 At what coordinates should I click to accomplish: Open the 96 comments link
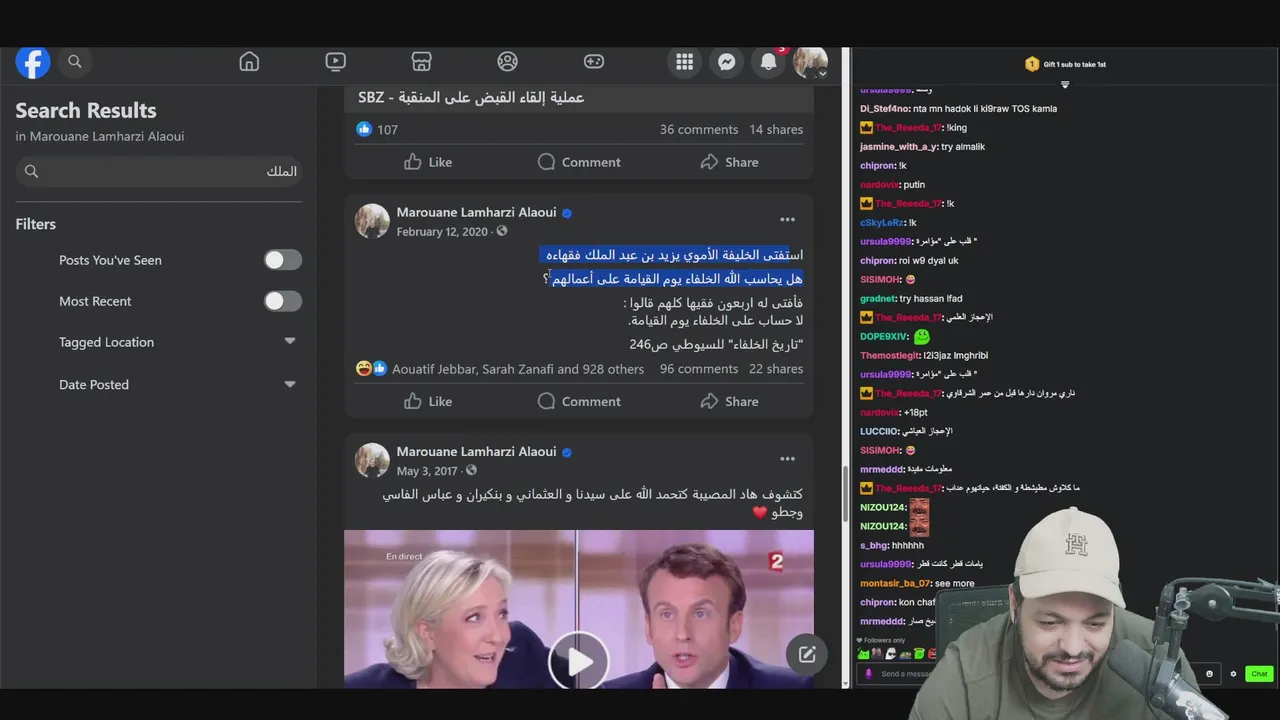699,369
